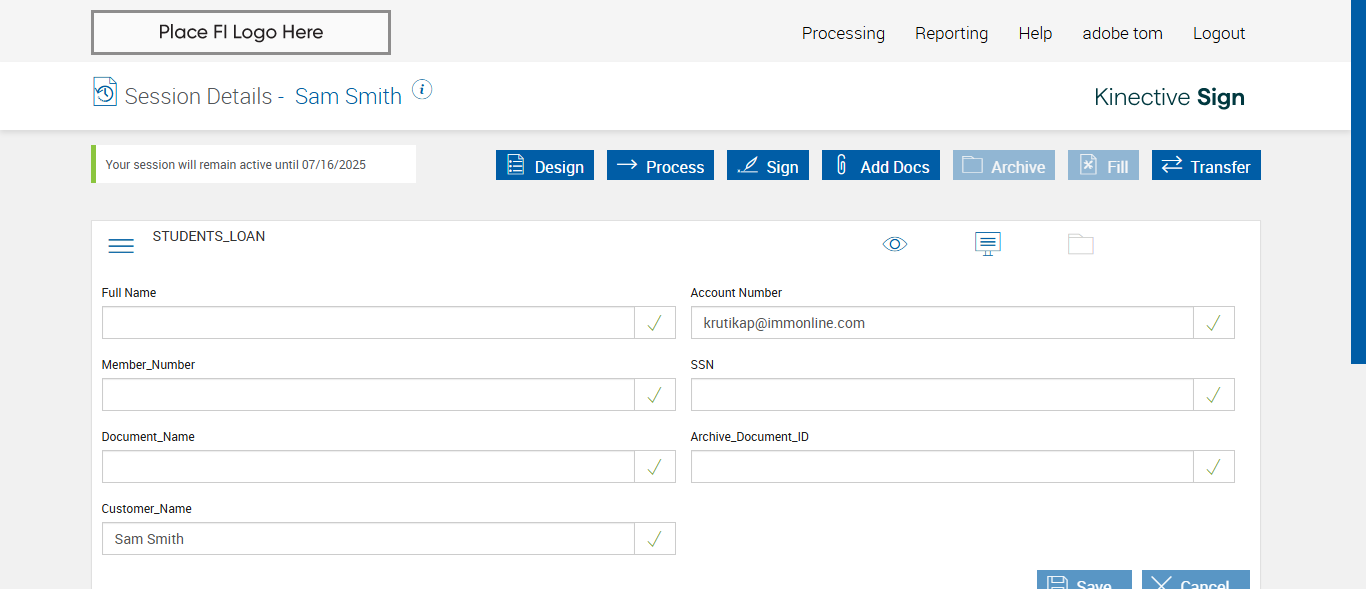This screenshot has width=1366, height=589.
Task: Open the Reporting menu
Action: [x=951, y=33]
